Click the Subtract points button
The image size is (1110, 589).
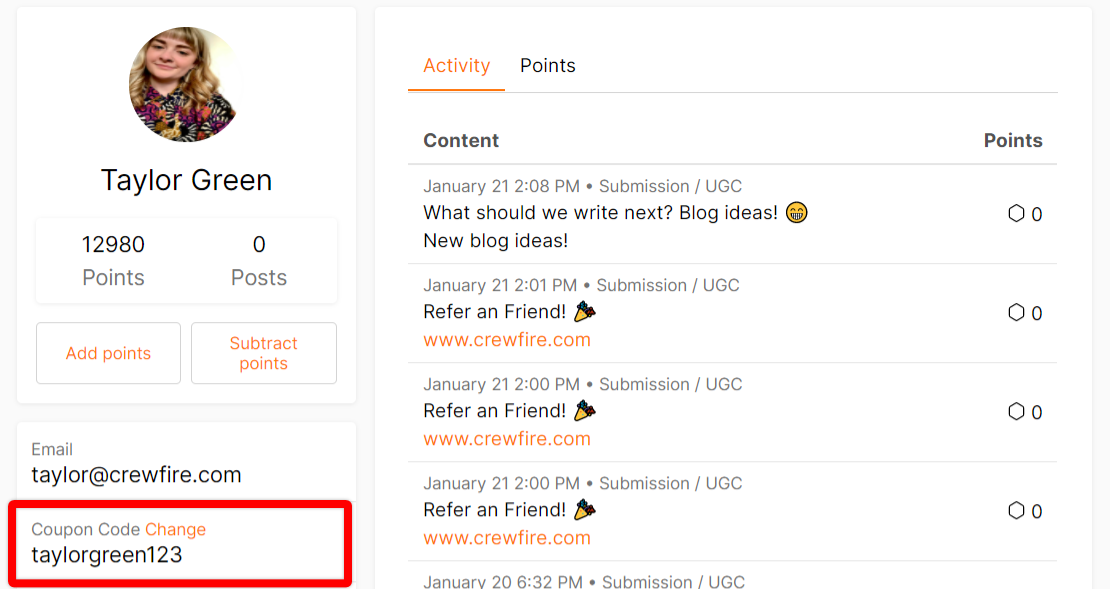263,353
